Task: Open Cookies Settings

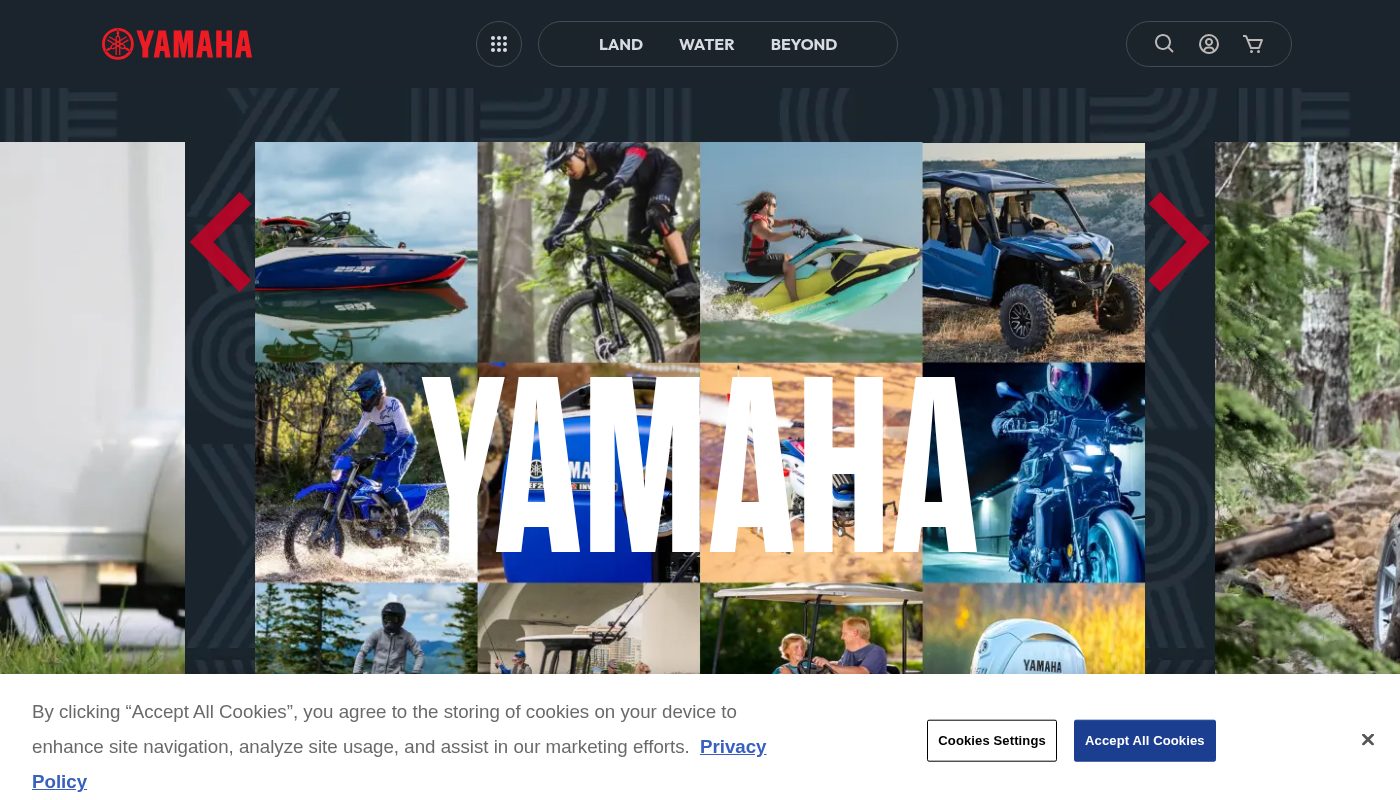Action: click(x=992, y=741)
